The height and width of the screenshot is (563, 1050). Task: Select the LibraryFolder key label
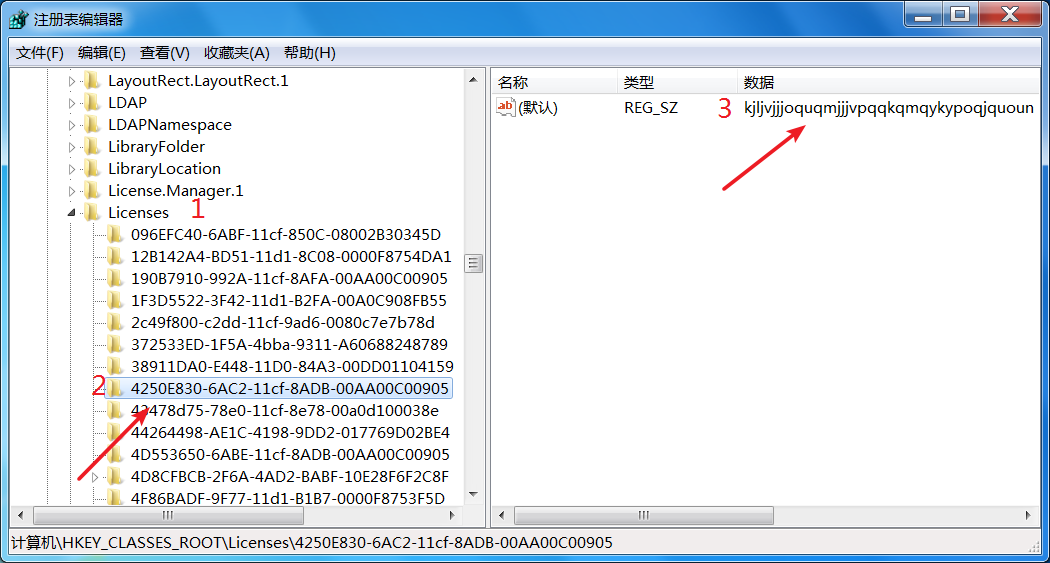click(156, 147)
